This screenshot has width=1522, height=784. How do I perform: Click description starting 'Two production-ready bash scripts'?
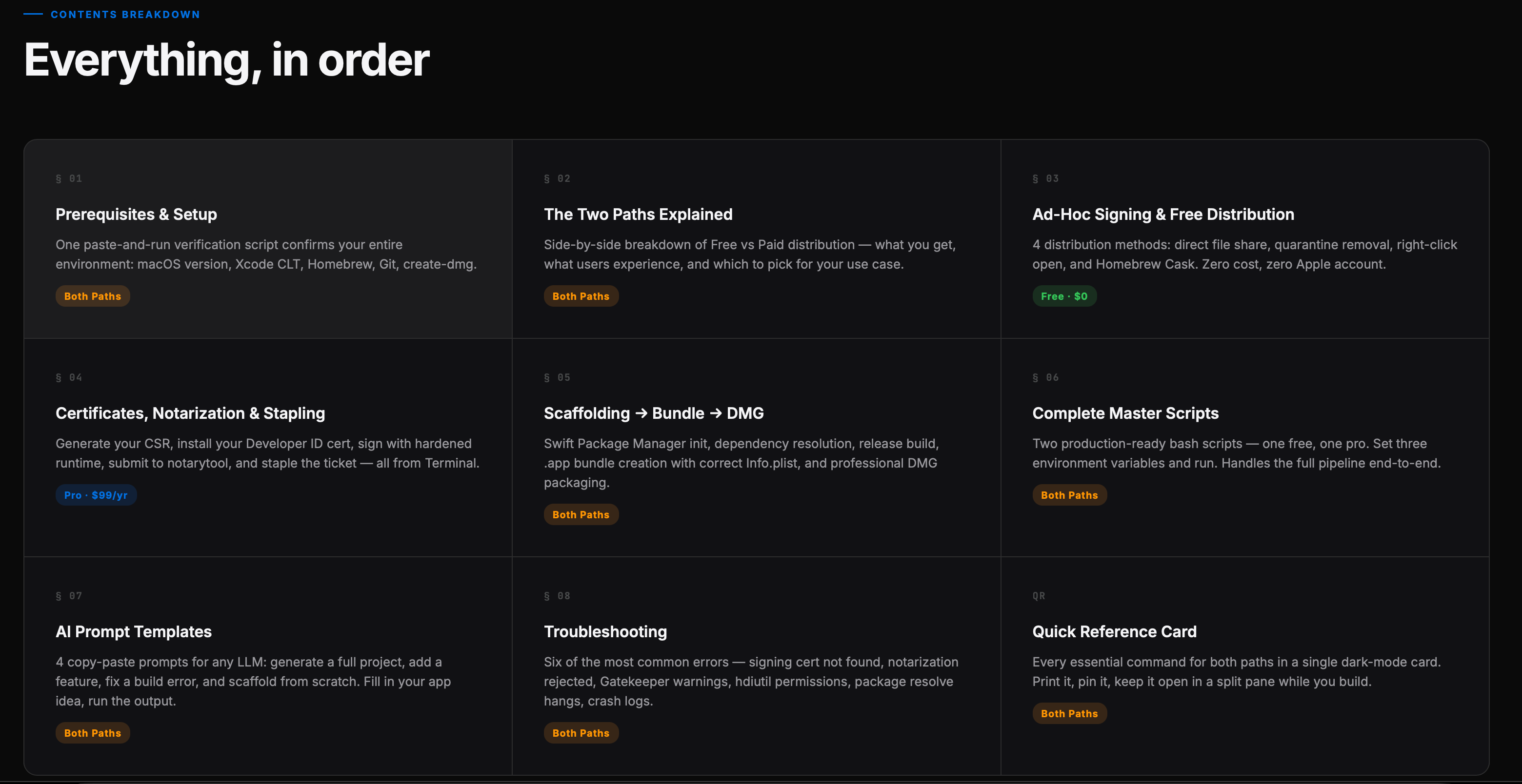[1237, 453]
